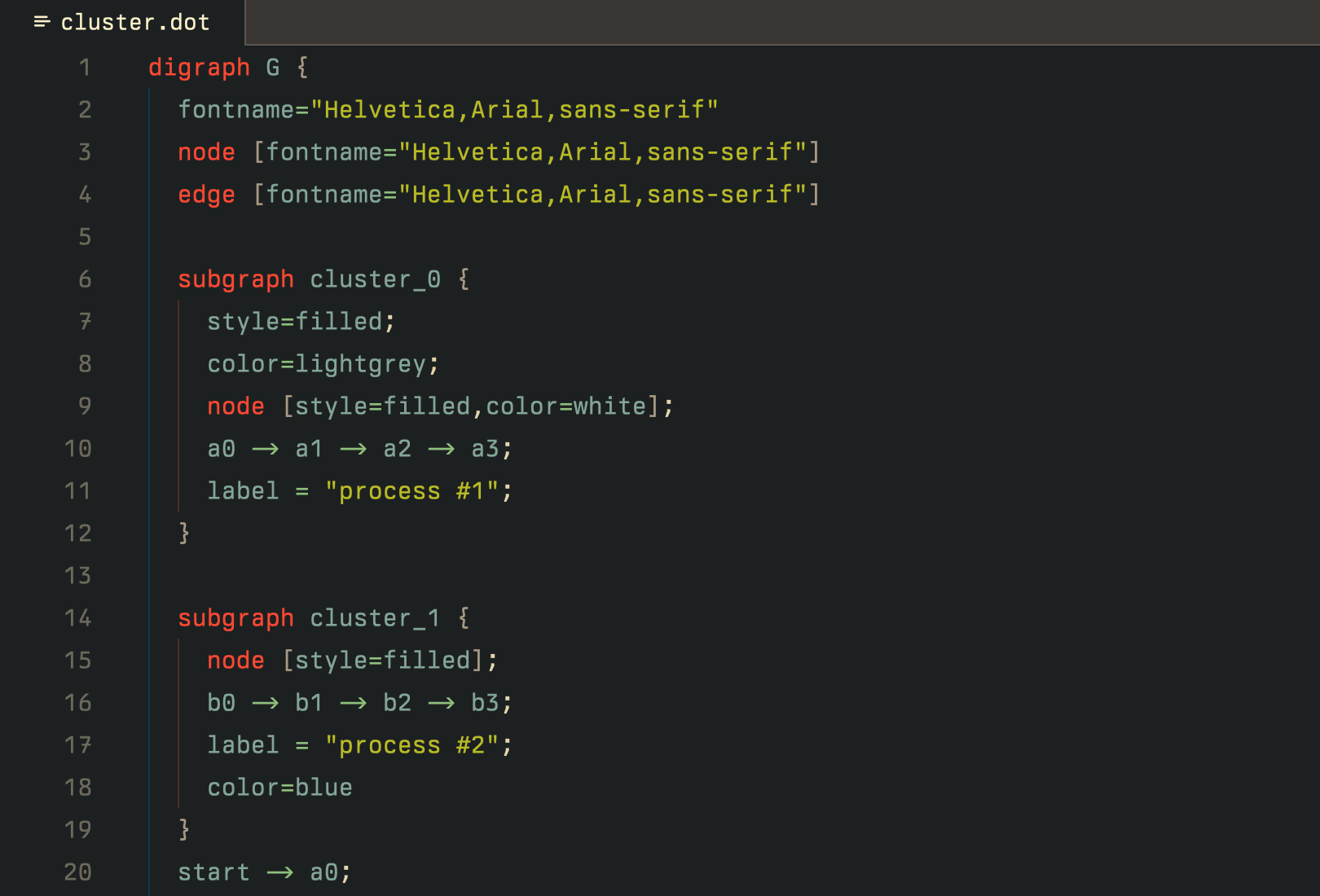Click node b0 on line 16

222,703
